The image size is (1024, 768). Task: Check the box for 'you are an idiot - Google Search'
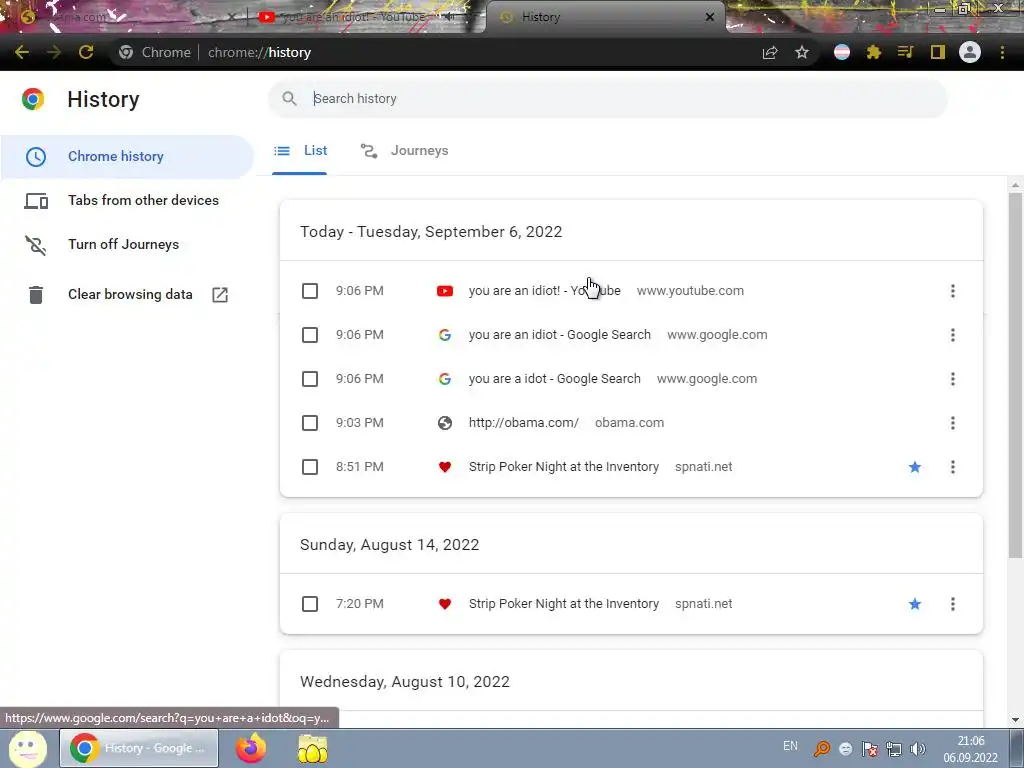pos(310,335)
